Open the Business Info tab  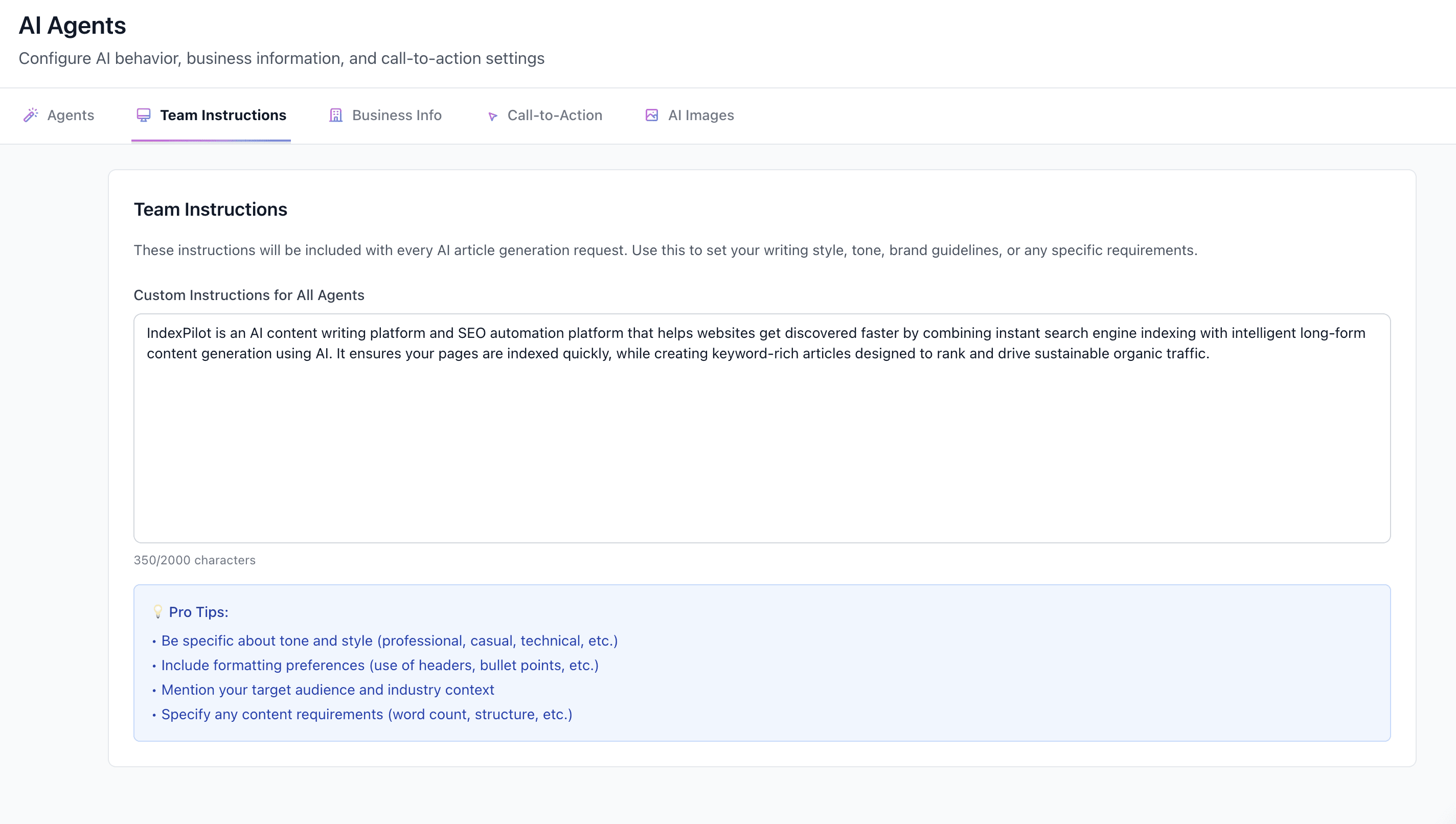pyautogui.click(x=396, y=115)
